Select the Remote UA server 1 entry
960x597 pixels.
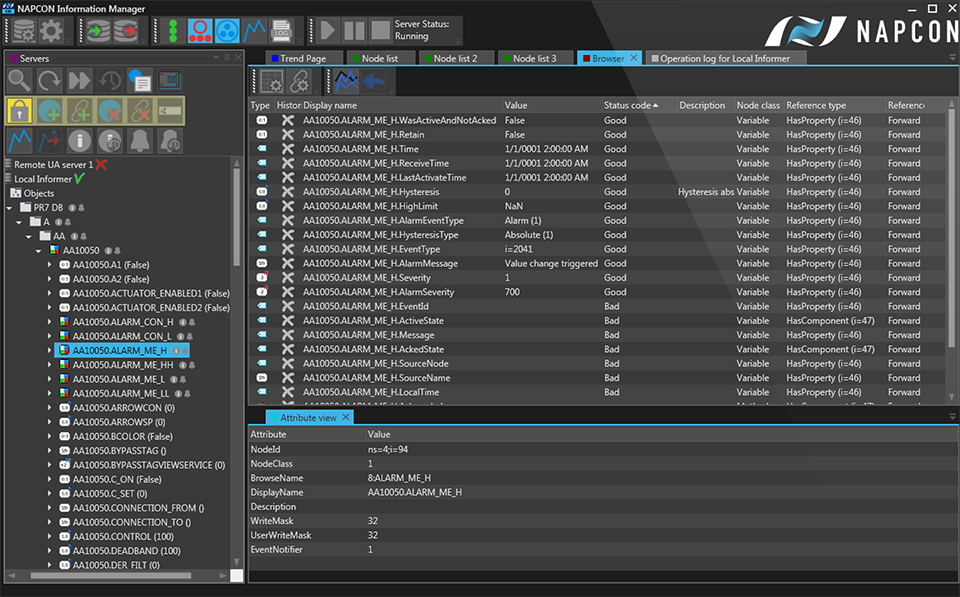coord(54,164)
